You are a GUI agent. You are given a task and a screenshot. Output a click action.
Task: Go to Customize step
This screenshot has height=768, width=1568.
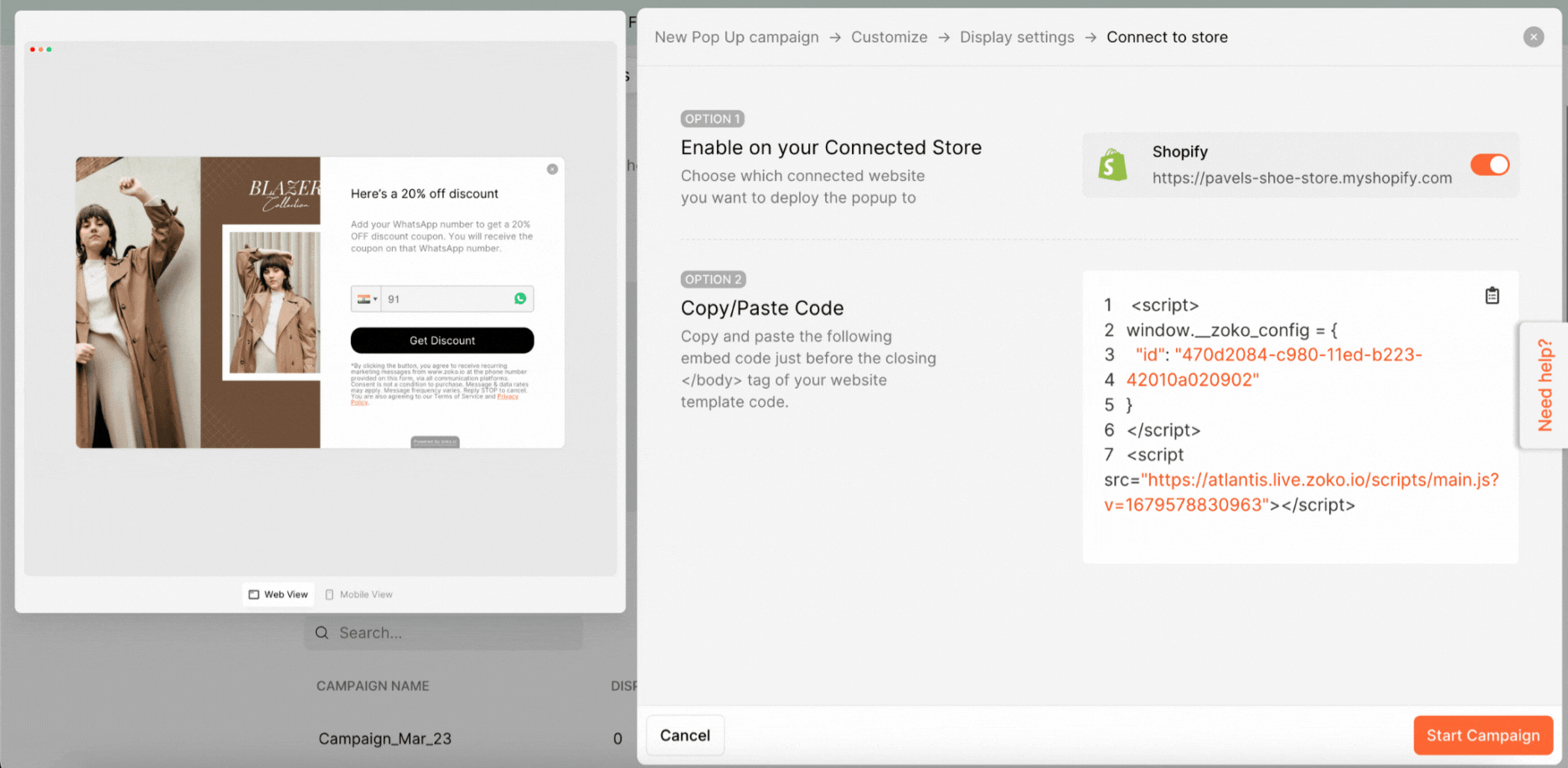[x=890, y=37]
